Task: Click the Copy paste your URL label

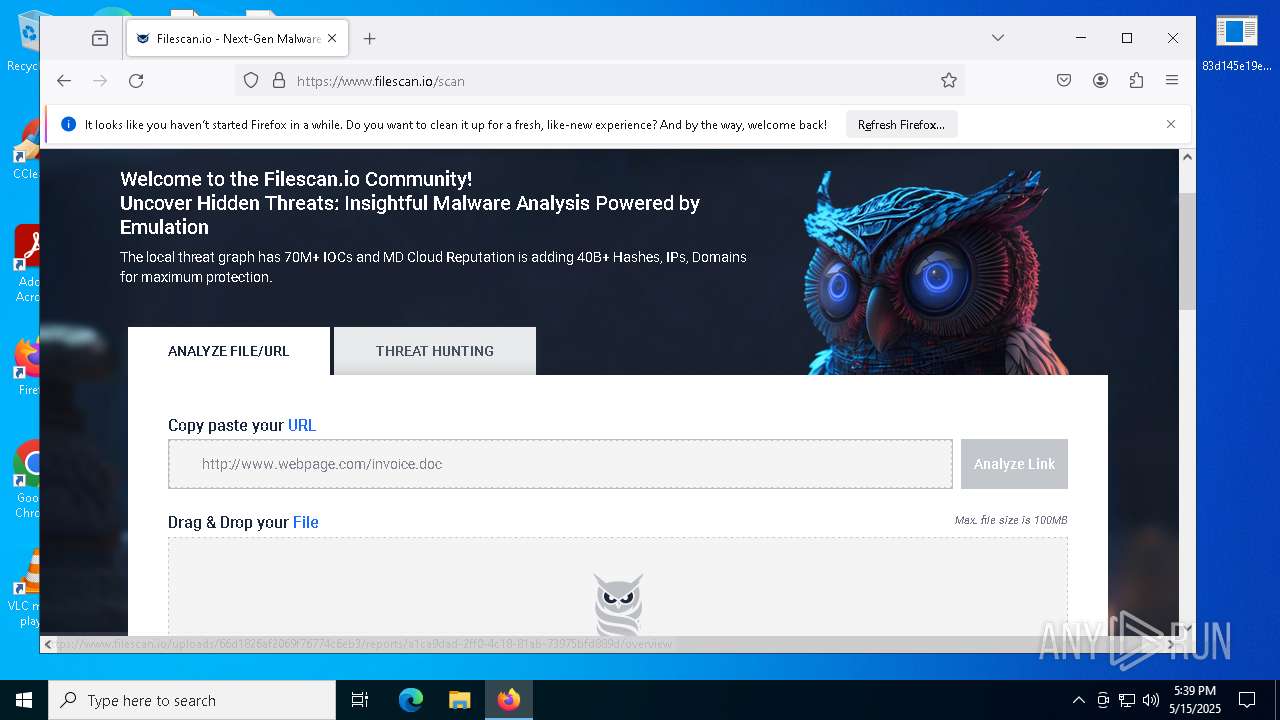Action: [242, 425]
